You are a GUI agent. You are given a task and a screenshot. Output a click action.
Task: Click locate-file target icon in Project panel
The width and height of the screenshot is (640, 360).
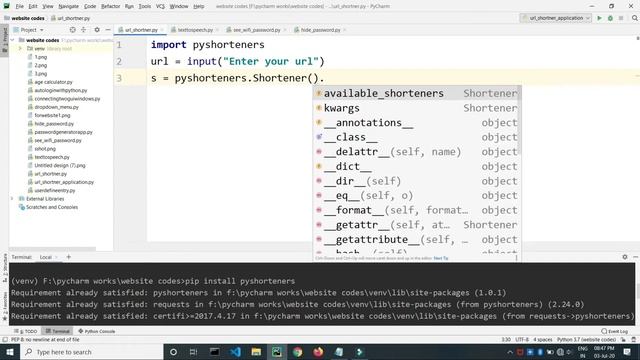click(x=72, y=30)
